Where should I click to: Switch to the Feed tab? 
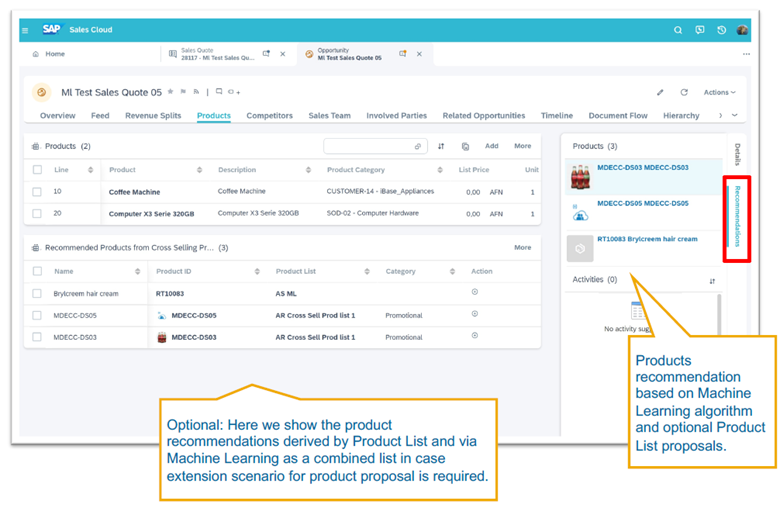(100, 115)
